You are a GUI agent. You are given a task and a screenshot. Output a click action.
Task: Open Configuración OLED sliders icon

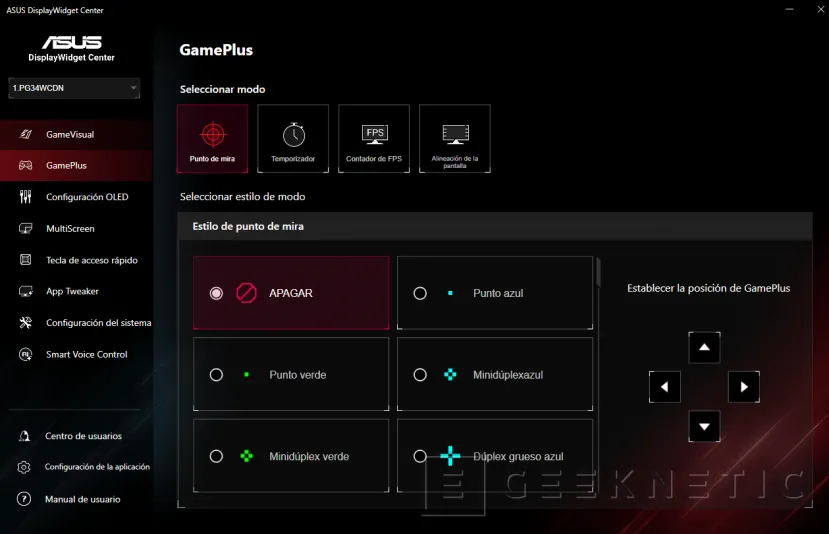pyautogui.click(x=25, y=197)
